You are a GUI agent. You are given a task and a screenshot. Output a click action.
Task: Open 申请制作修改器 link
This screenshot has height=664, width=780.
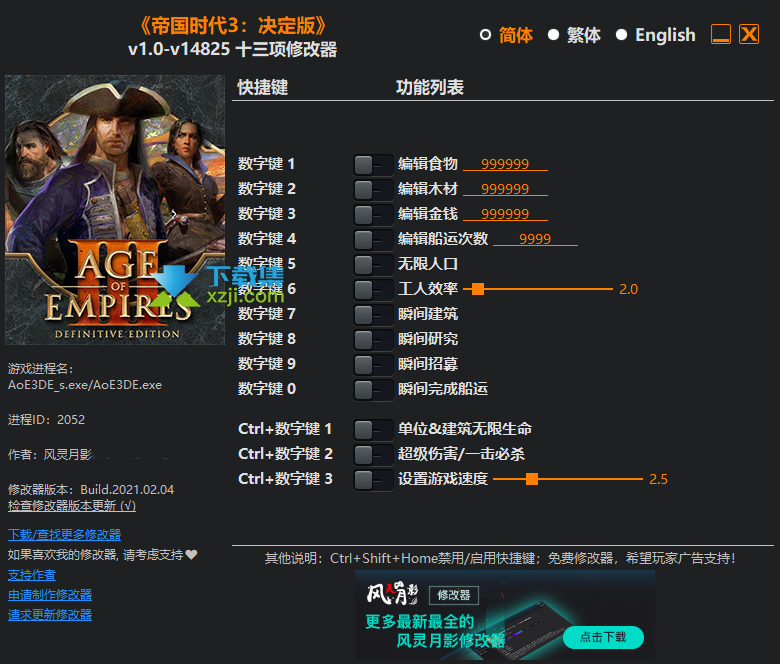[x=50, y=595]
